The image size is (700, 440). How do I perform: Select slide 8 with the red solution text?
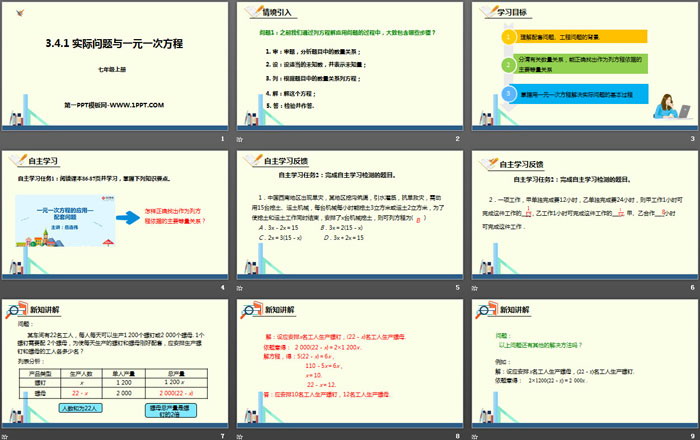click(349, 367)
